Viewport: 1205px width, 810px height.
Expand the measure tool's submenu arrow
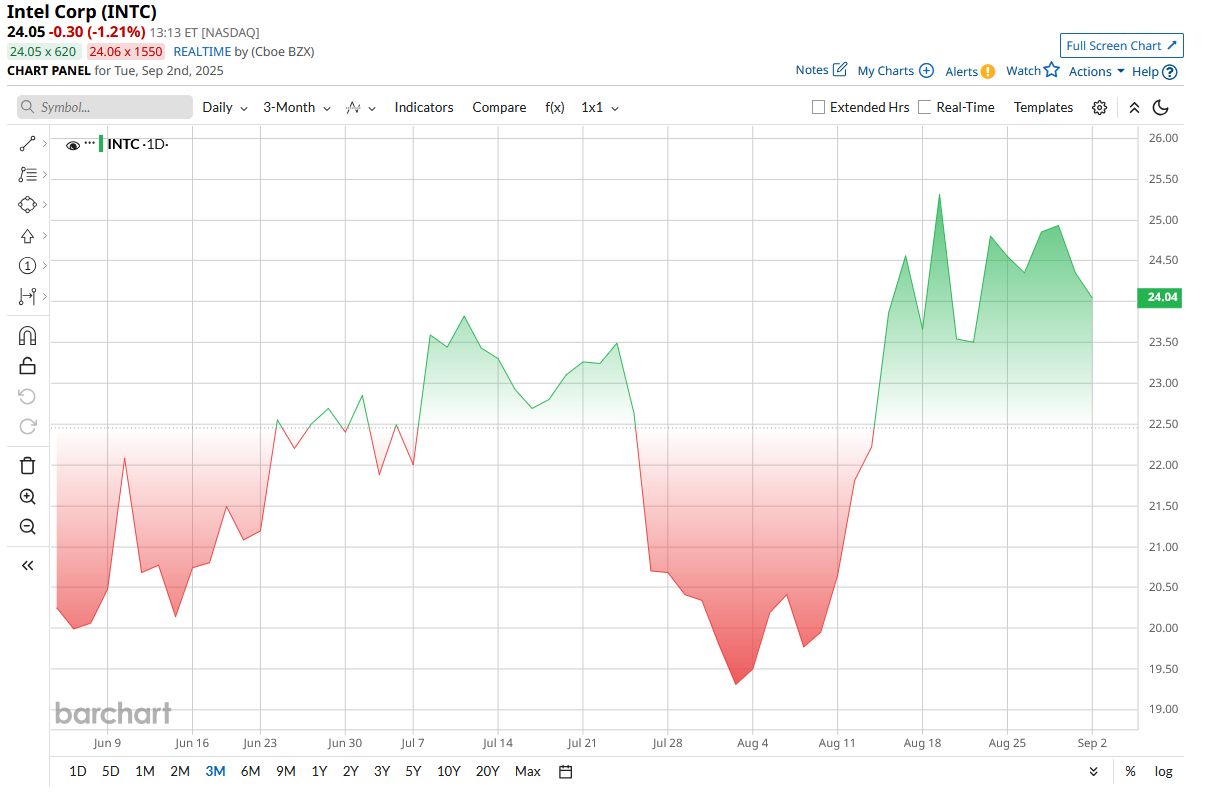(x=44, y=296)
